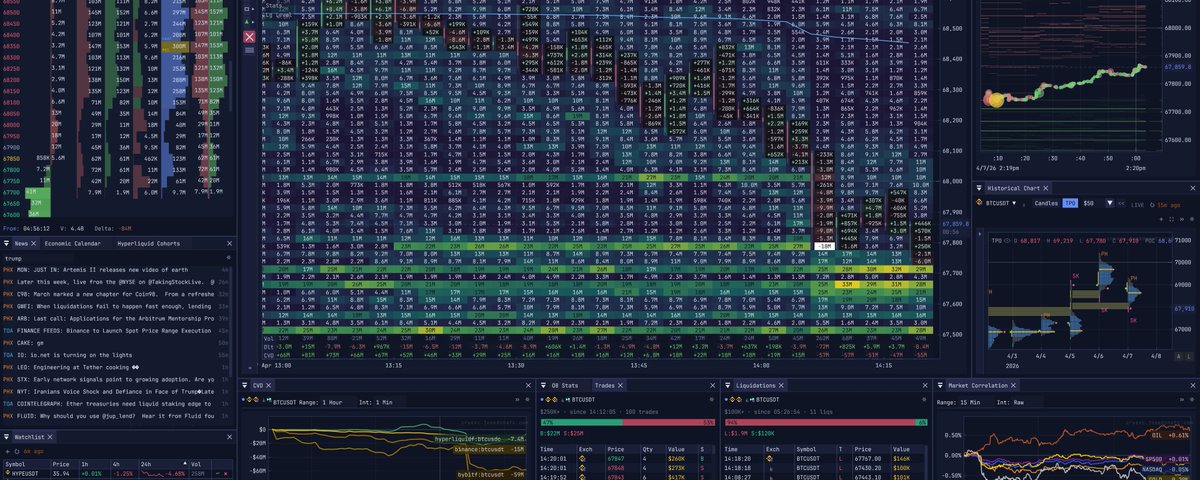Viewport: 1200px width, 480px height.
Task: Refresh the Watchlist data
Action: [x=17, y=451]
